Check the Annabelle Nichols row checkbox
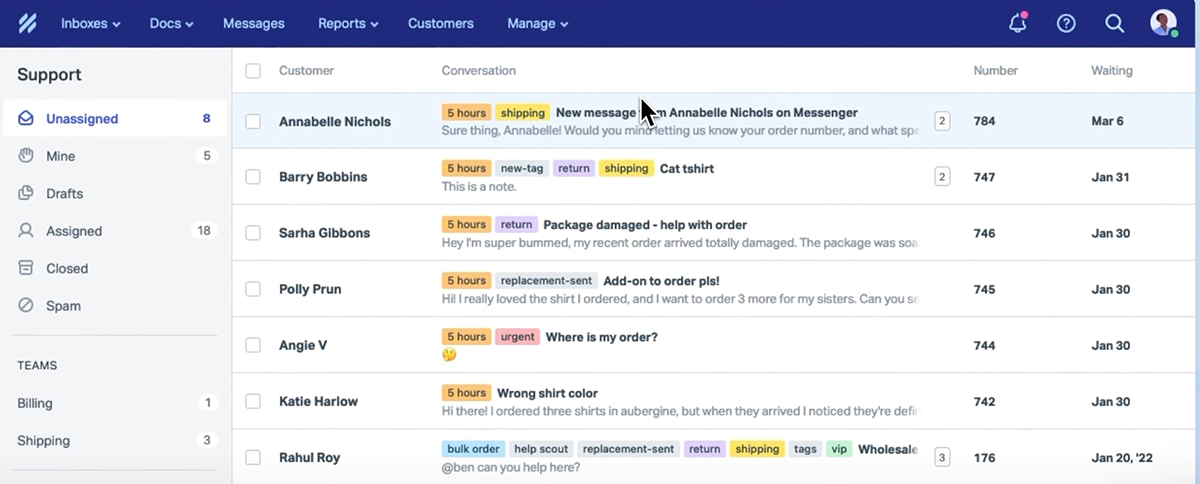1200x484 pixels. point(253,121)
